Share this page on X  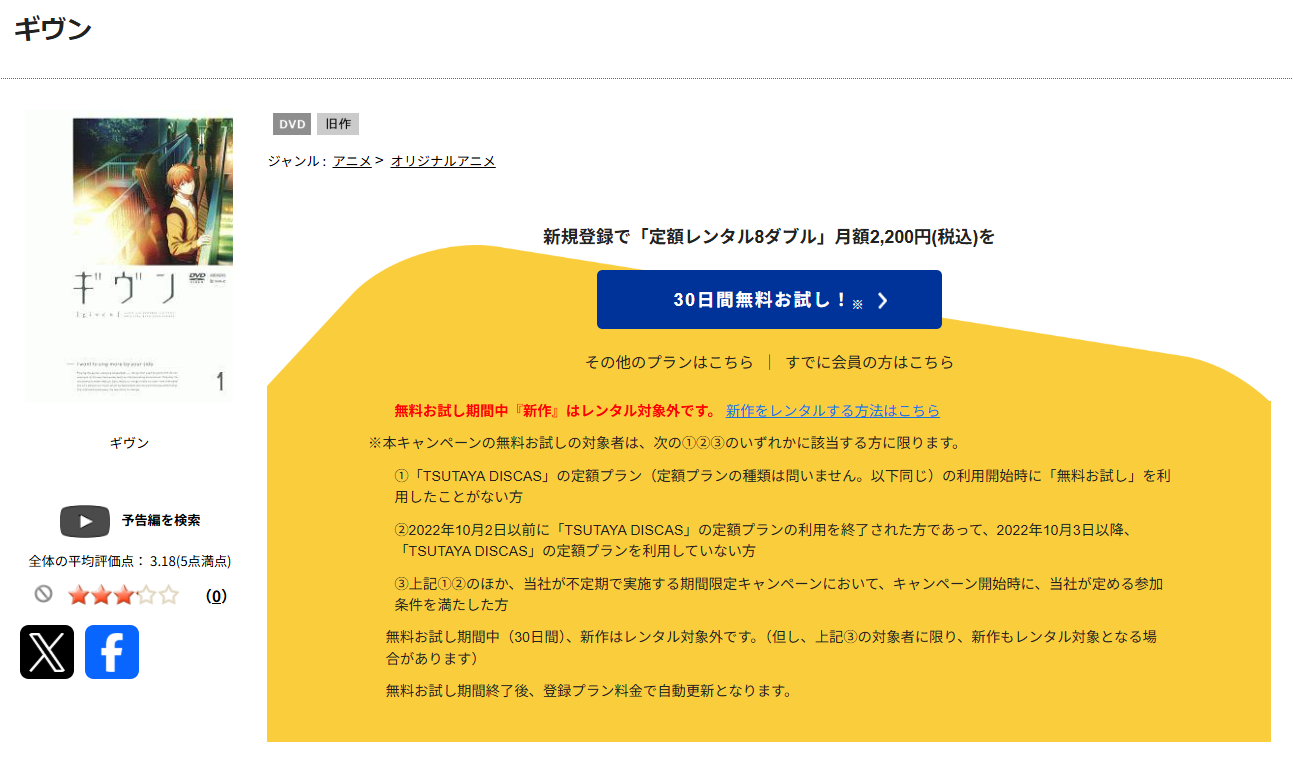pos(47,652)
